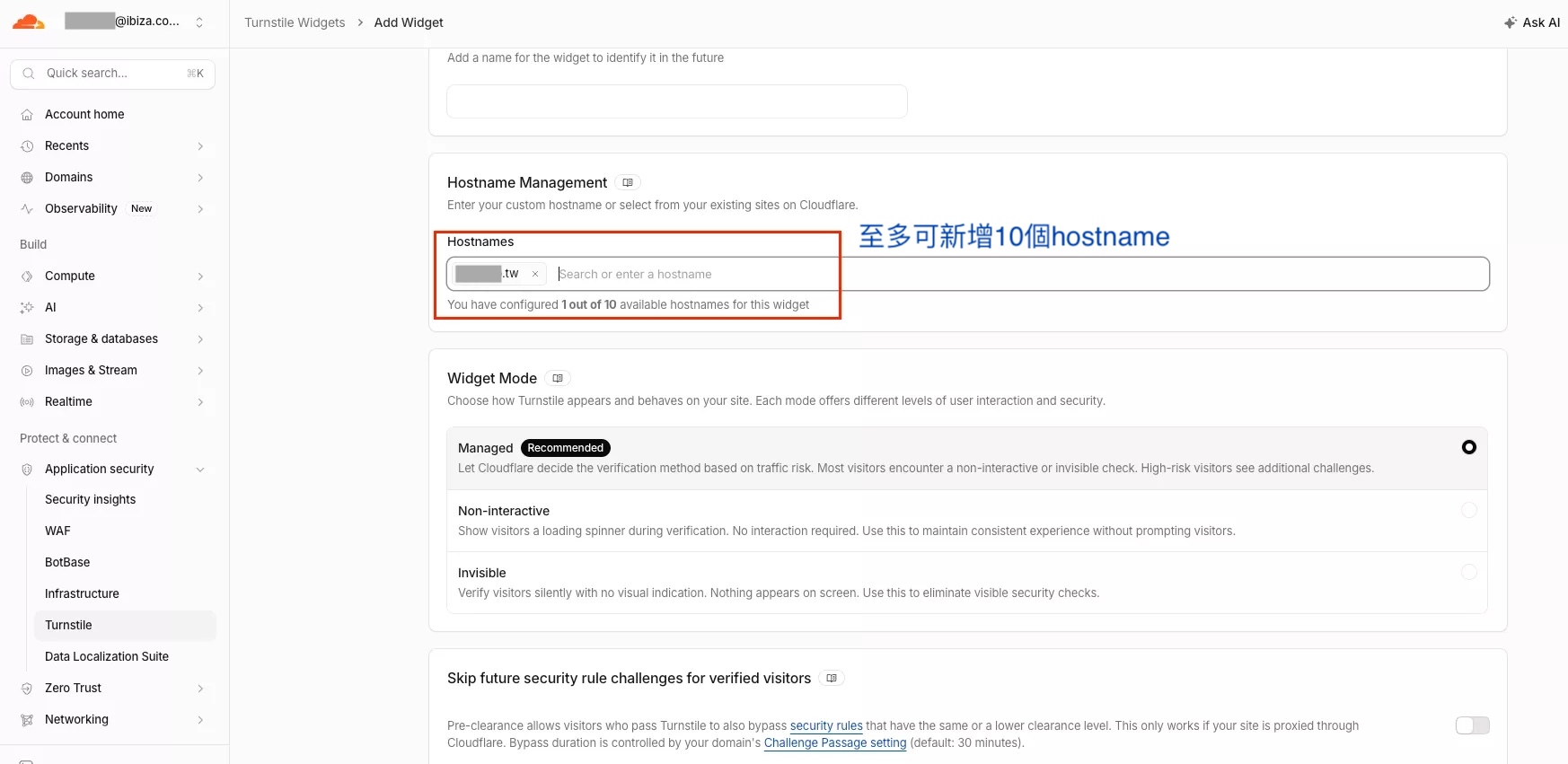
Task: Open the security rules link
Action: coord(826,726)
